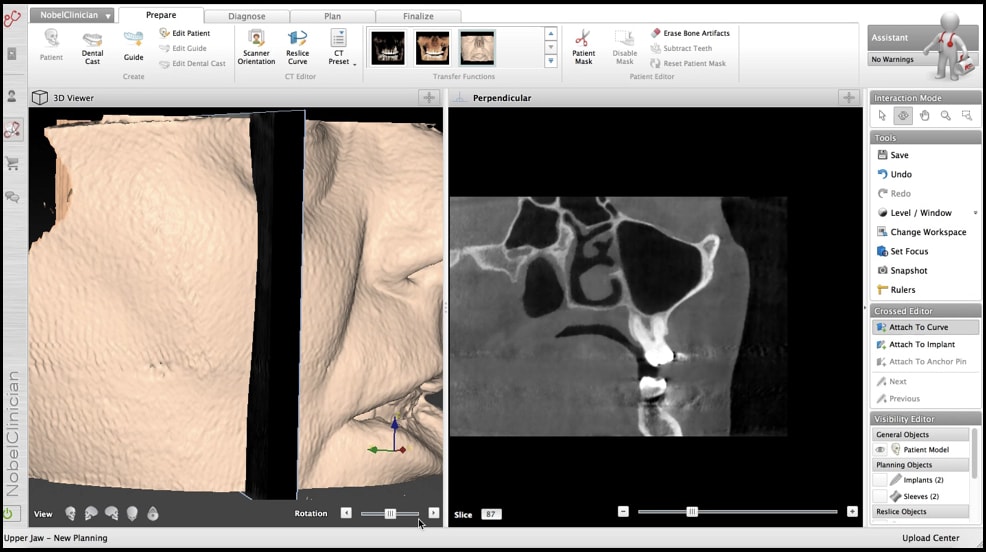Viewport: 986px width, 552px height.
Task: Switch to the Diagnose tab
Action: 246,16
